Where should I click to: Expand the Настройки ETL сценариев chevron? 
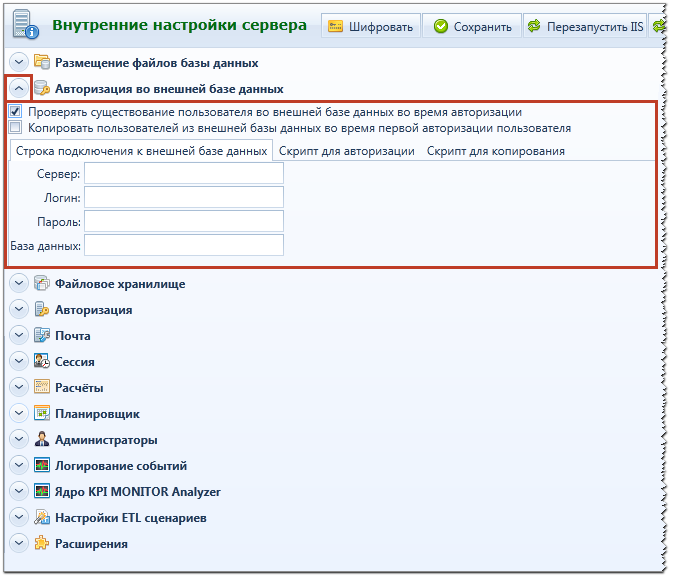coord(19,517)
